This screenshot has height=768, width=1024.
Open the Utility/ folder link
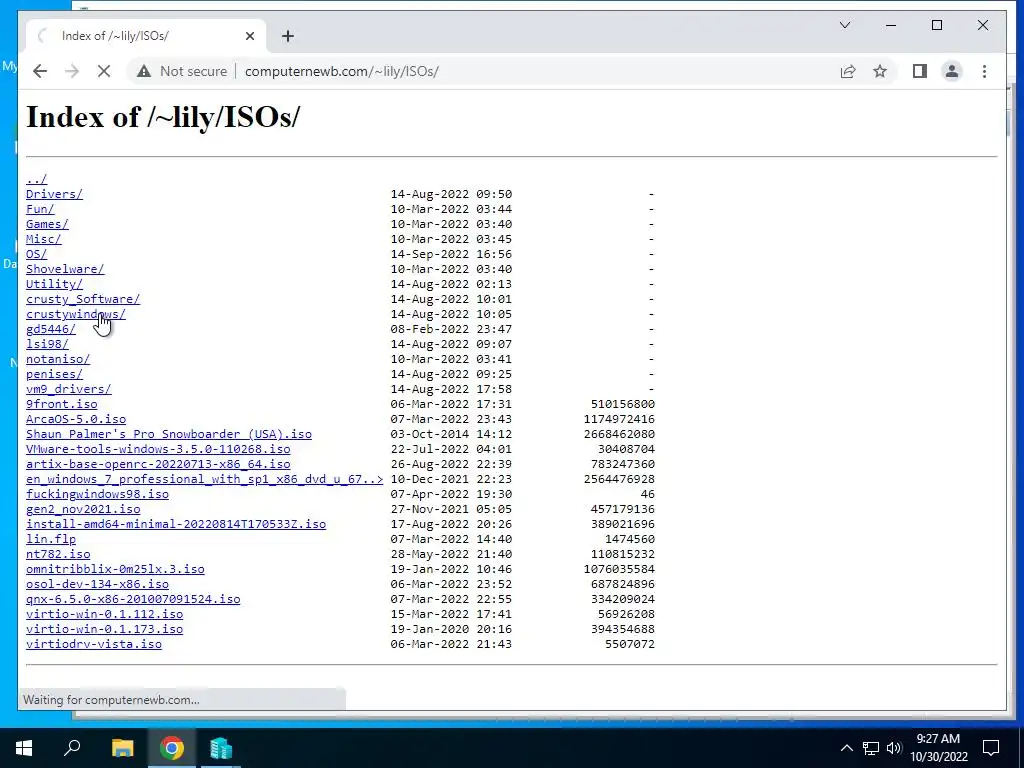54,284
